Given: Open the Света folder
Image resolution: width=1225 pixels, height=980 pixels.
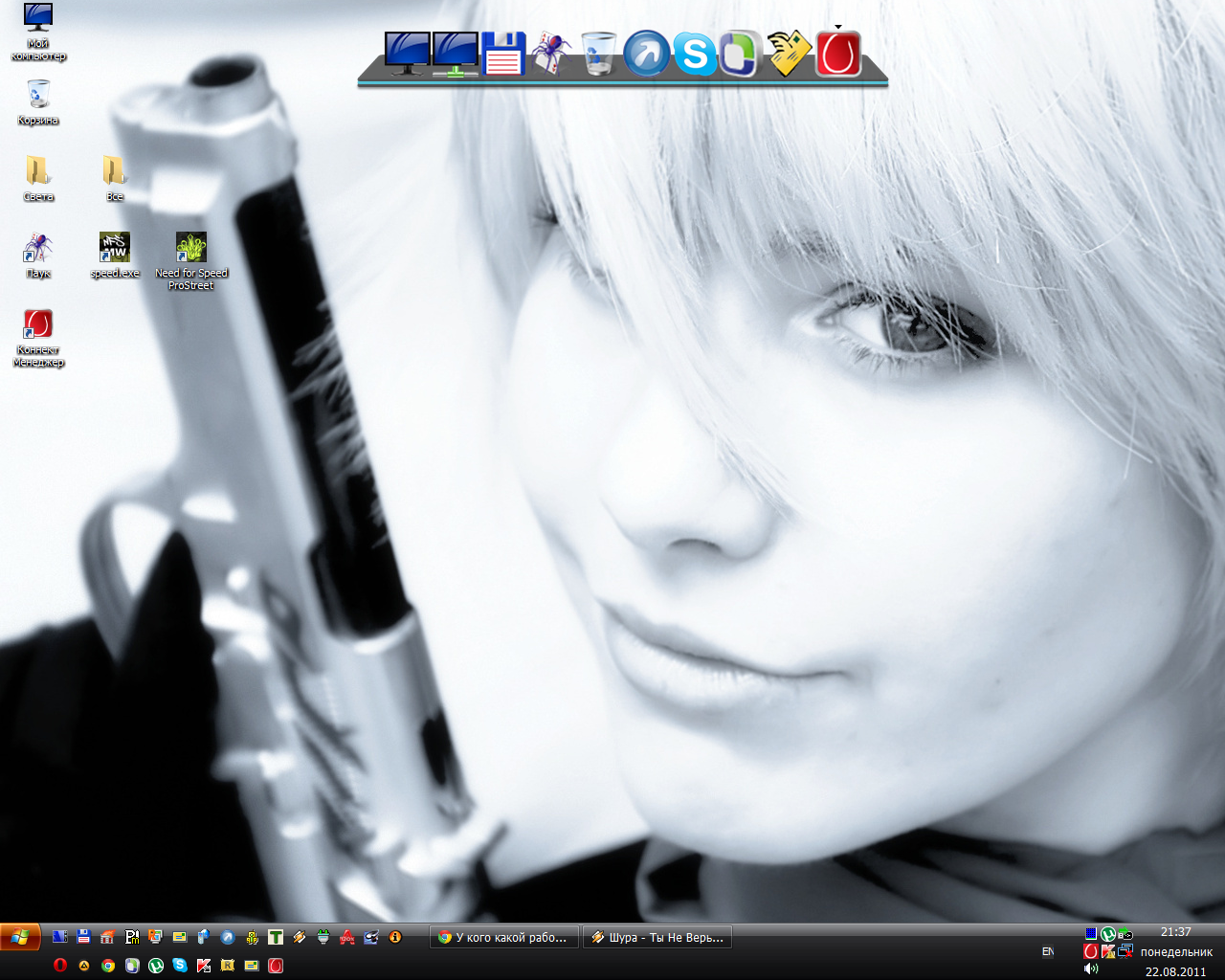Looking at the screenshot, I should (38, 172).
